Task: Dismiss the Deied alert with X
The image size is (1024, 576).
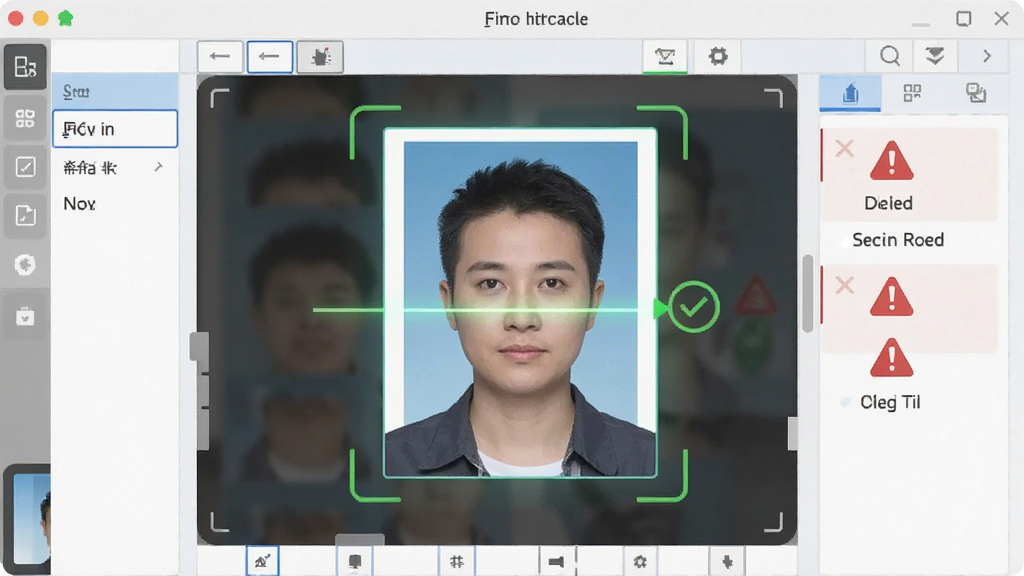Action: click(844, 148)
